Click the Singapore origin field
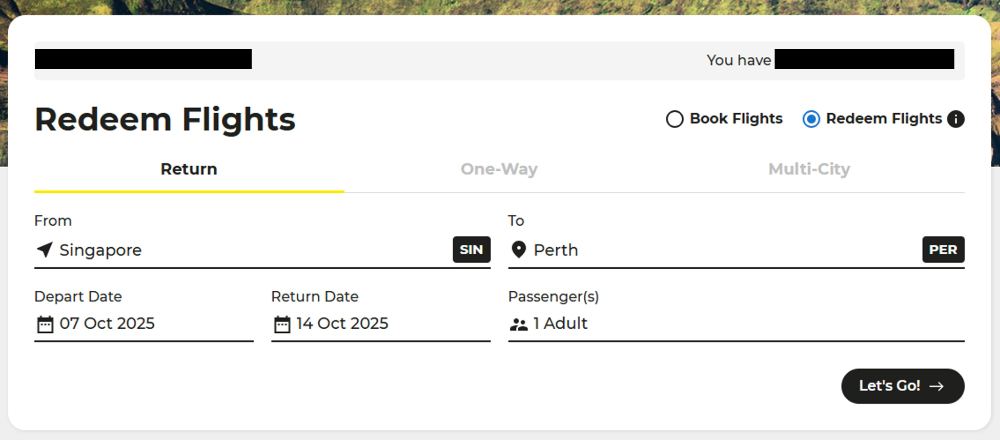1000x440 pixels. (101, 250)
